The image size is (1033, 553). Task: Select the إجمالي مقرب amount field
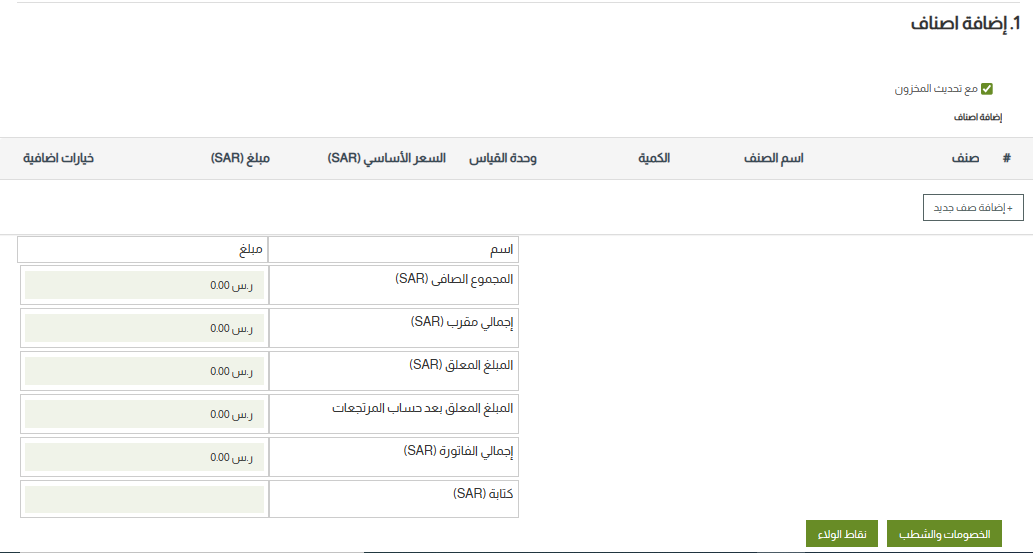(x=144, y=328)
